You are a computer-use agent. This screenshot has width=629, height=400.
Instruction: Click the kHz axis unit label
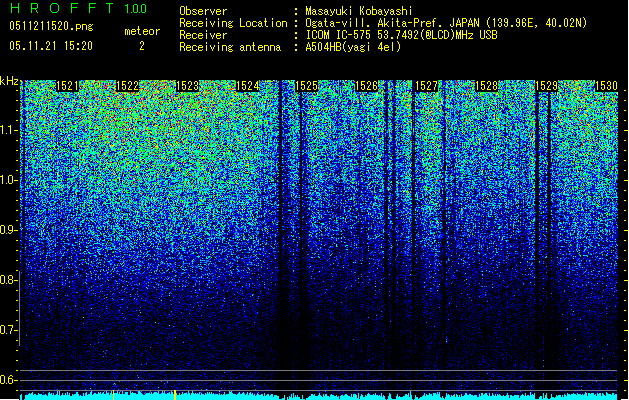(9, 81)
